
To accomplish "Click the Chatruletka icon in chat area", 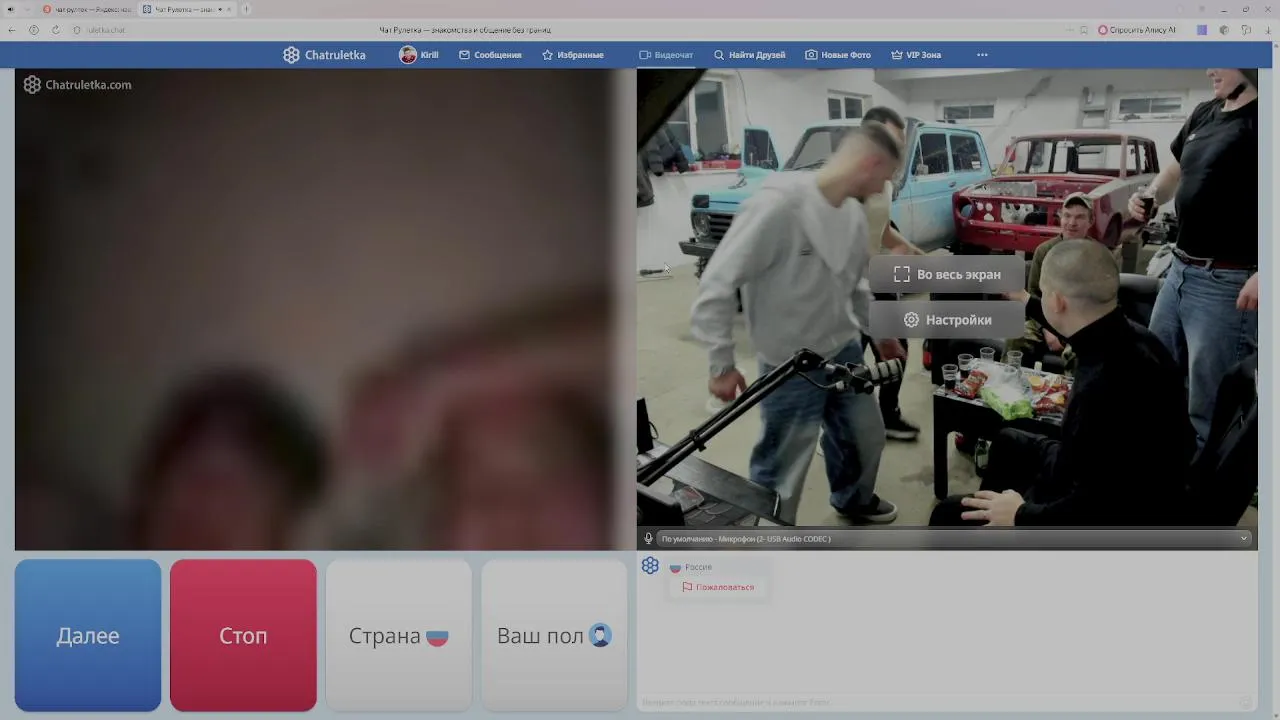I will 650,566.
